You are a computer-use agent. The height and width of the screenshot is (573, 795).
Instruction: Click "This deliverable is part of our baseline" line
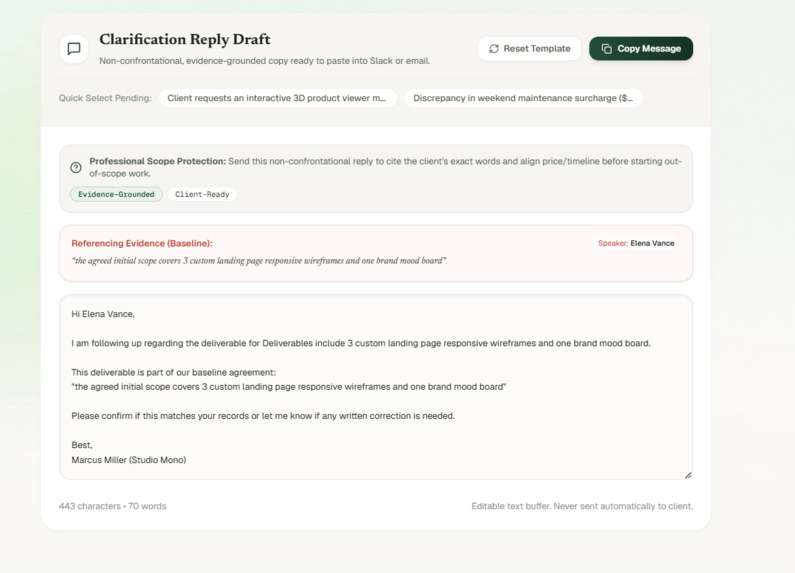click(173, 372)
